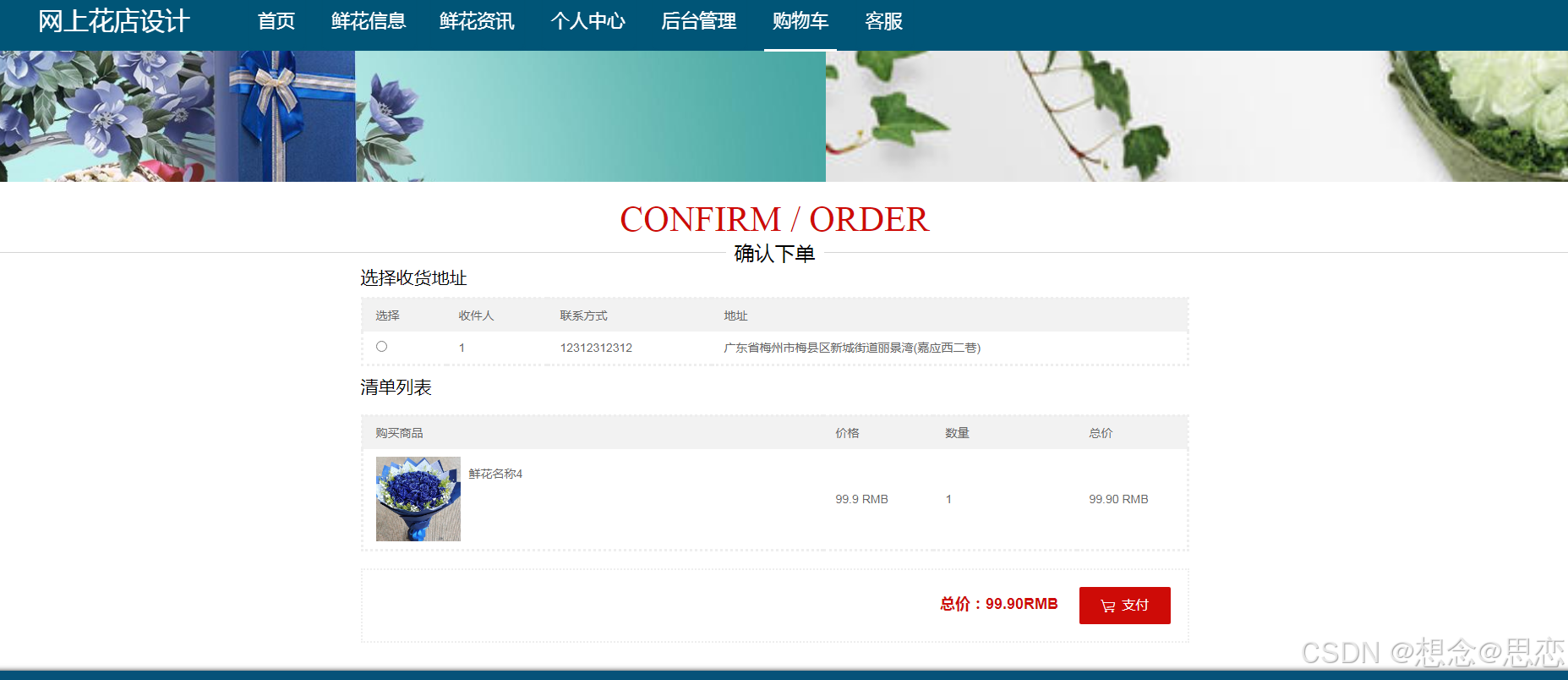Click the ivy leaves banner image
The width and height of the screenshot is (1568, 680).
pos(1197,116)
